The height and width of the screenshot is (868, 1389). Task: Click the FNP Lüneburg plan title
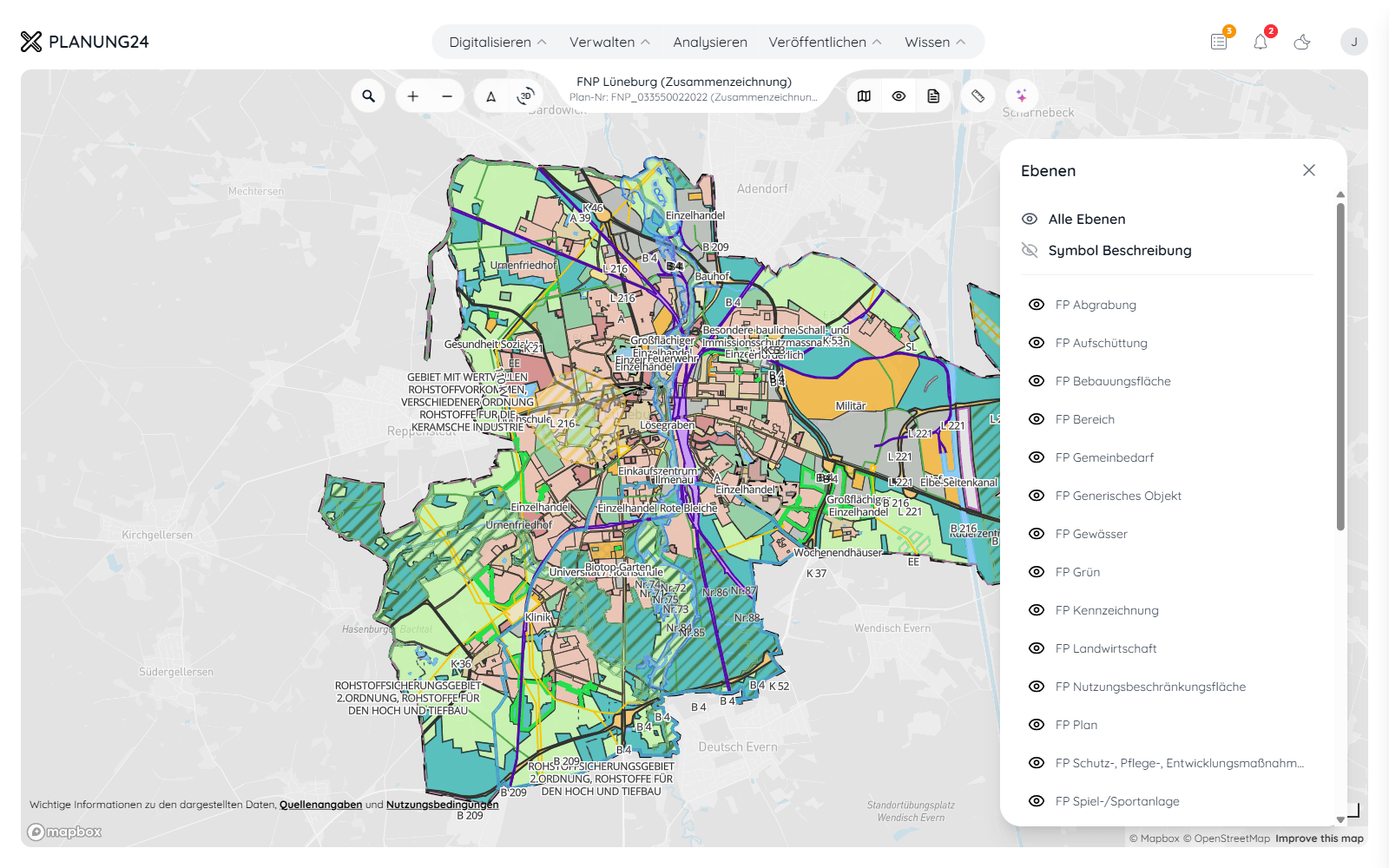[684, 82]
